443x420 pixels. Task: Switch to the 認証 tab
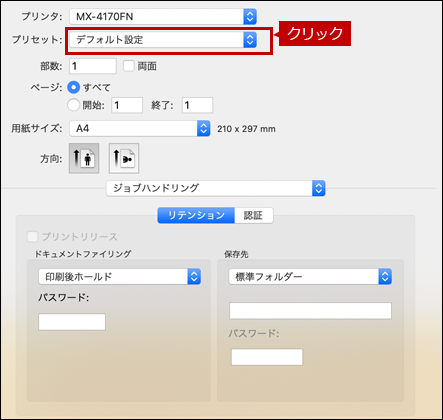254,215
